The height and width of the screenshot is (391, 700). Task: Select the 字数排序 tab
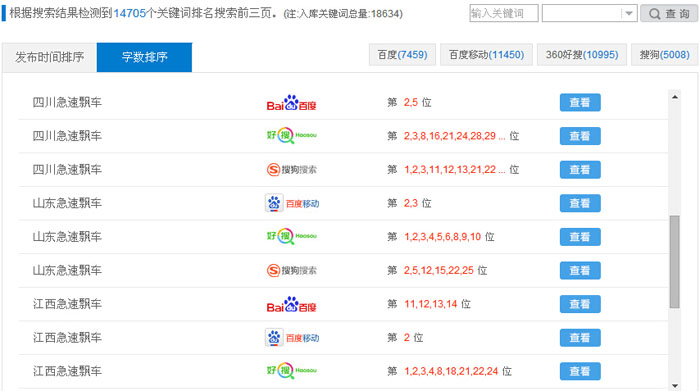pos(144,57)
